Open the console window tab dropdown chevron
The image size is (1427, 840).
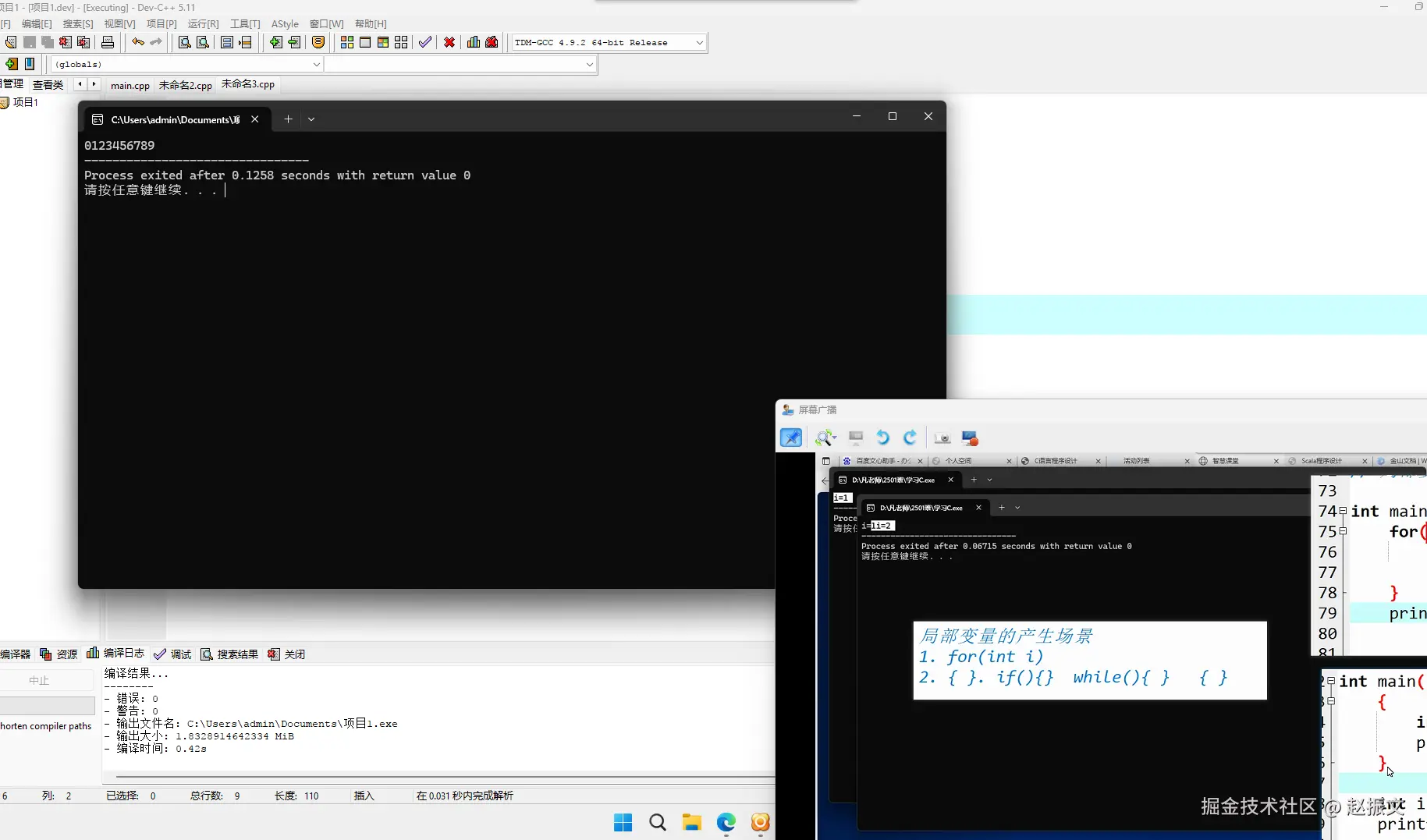pyautogui.click(x=311, y=119)
